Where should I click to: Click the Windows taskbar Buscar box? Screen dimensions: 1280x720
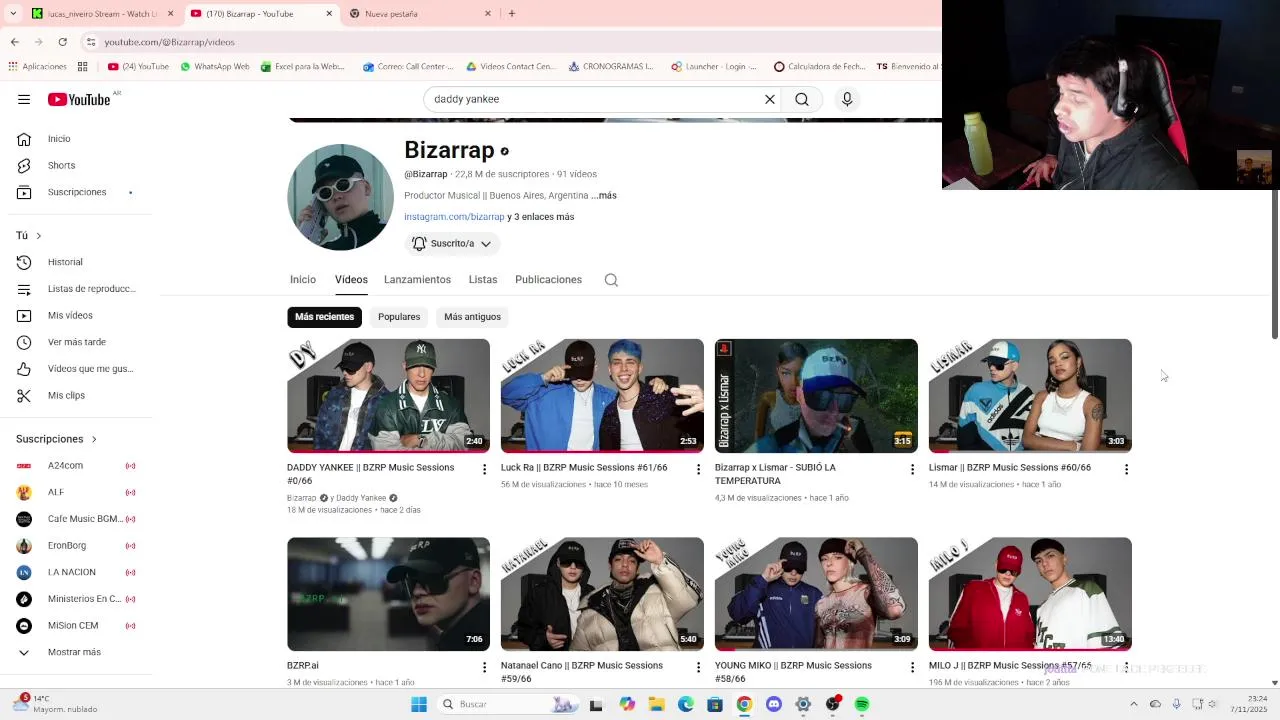coord(510,704)
